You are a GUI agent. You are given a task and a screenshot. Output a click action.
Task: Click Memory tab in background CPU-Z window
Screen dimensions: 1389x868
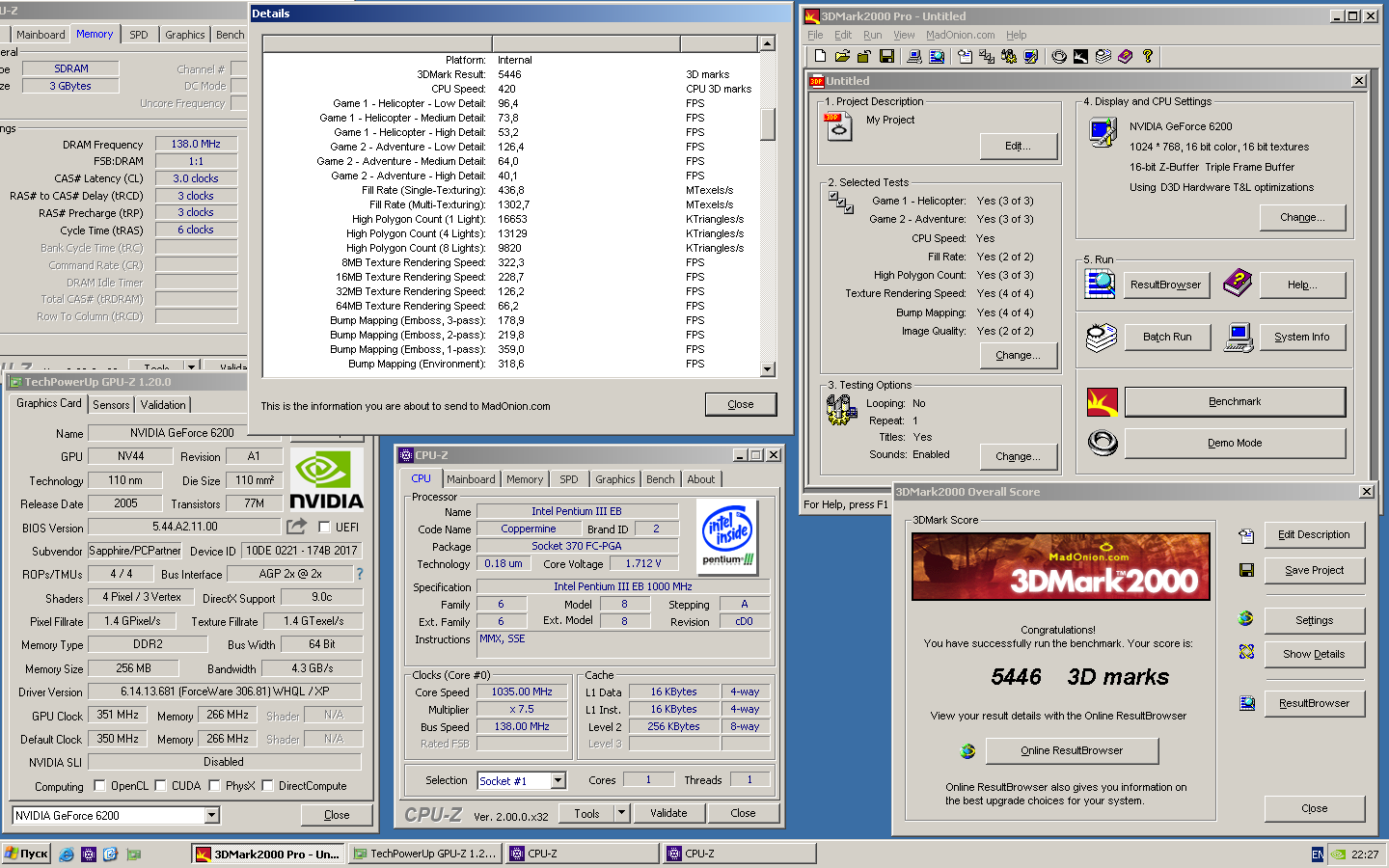[95, 34]
